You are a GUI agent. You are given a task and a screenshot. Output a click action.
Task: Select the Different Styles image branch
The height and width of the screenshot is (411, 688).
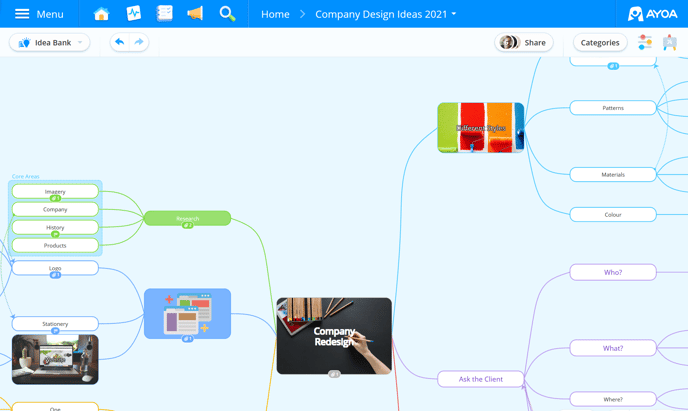click(480, 128)
